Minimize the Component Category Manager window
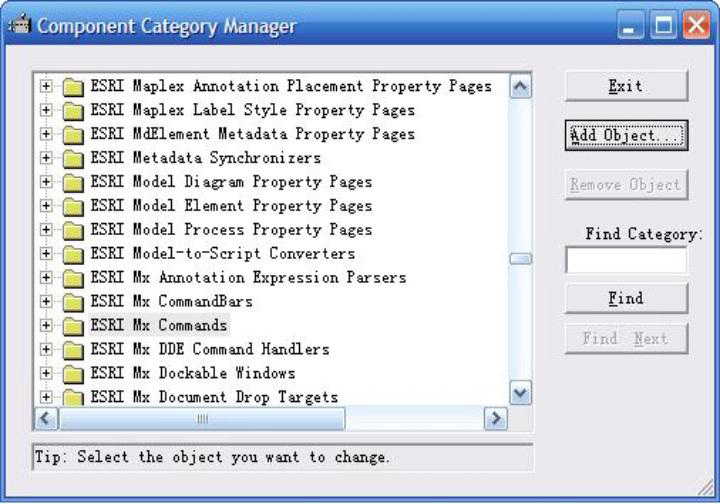The image size is (720, 504). click(x=630, y=25)
